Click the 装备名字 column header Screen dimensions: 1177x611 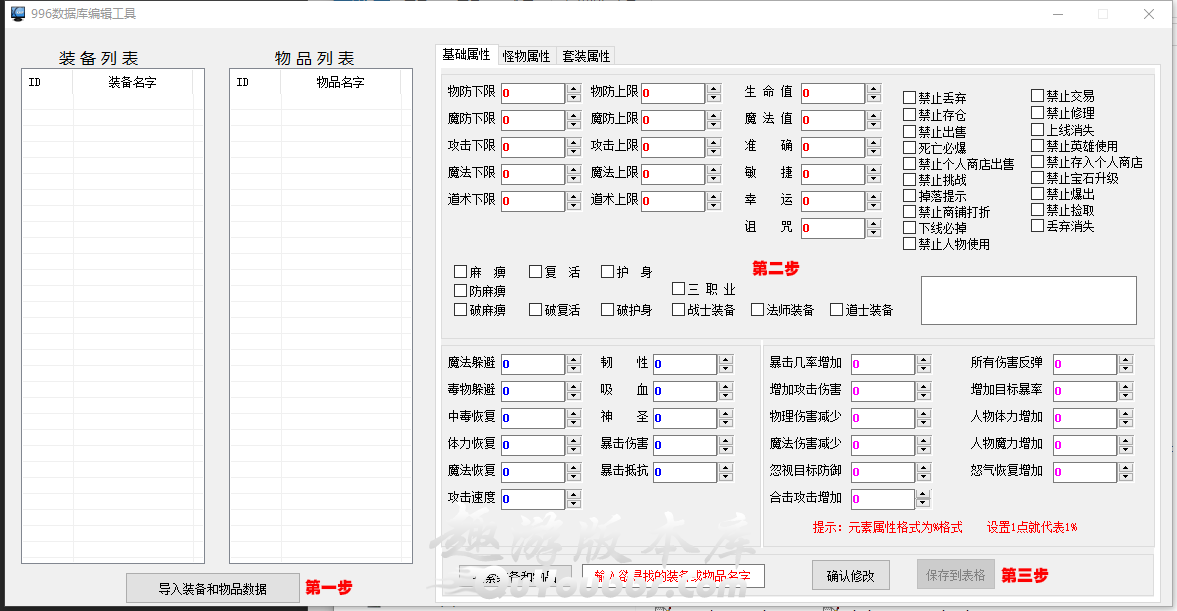[x=132, y=82]
